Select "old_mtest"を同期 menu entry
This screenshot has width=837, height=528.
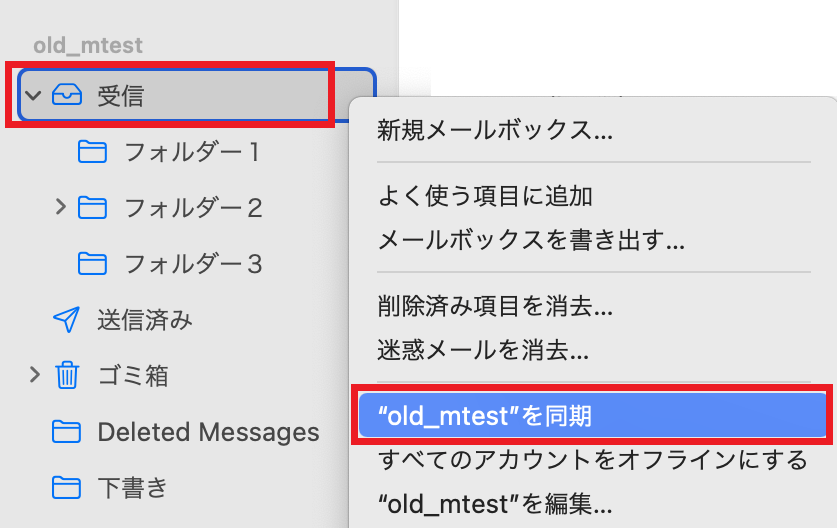click(594, 416)
